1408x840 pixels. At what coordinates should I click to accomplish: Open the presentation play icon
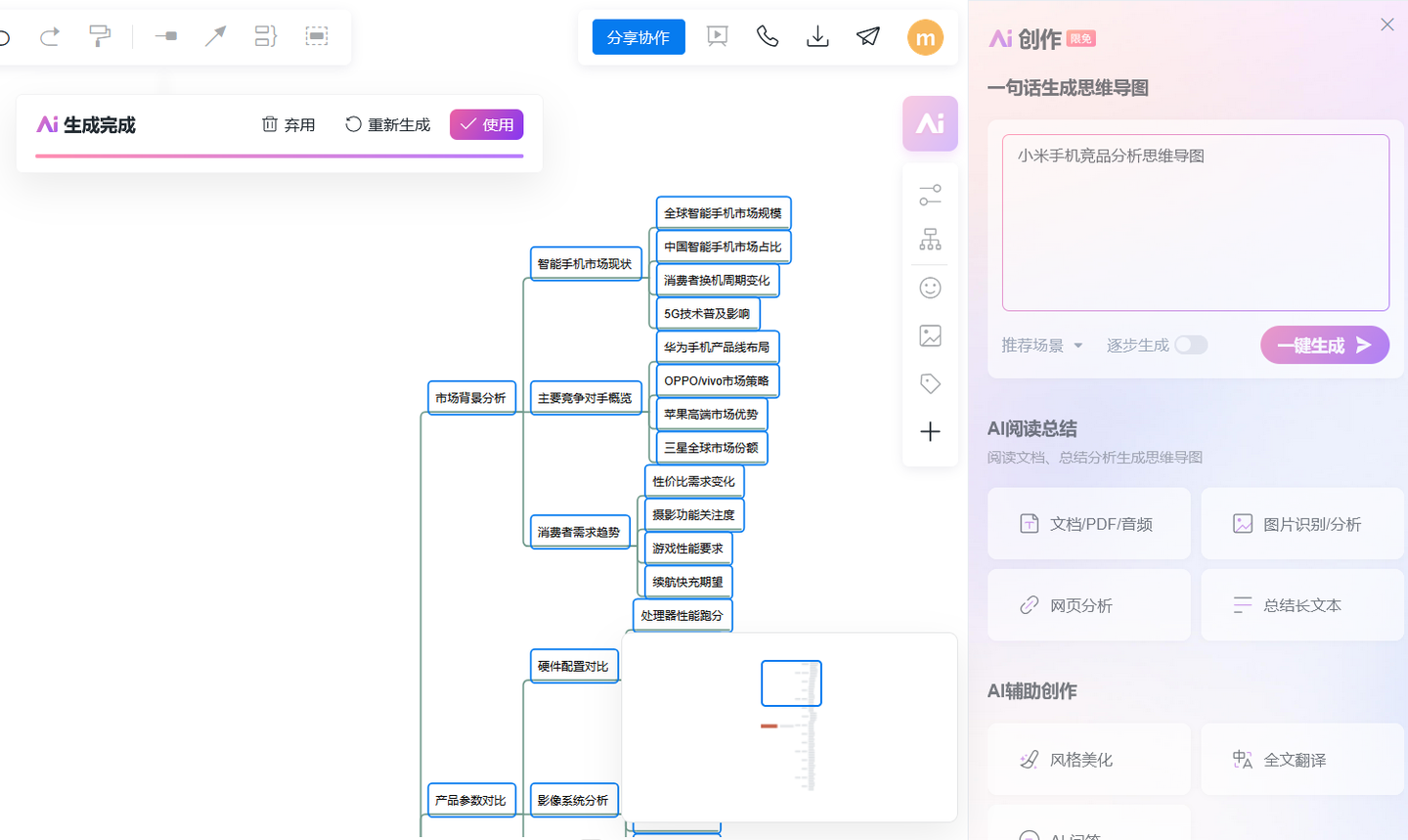tap(718, 37)
